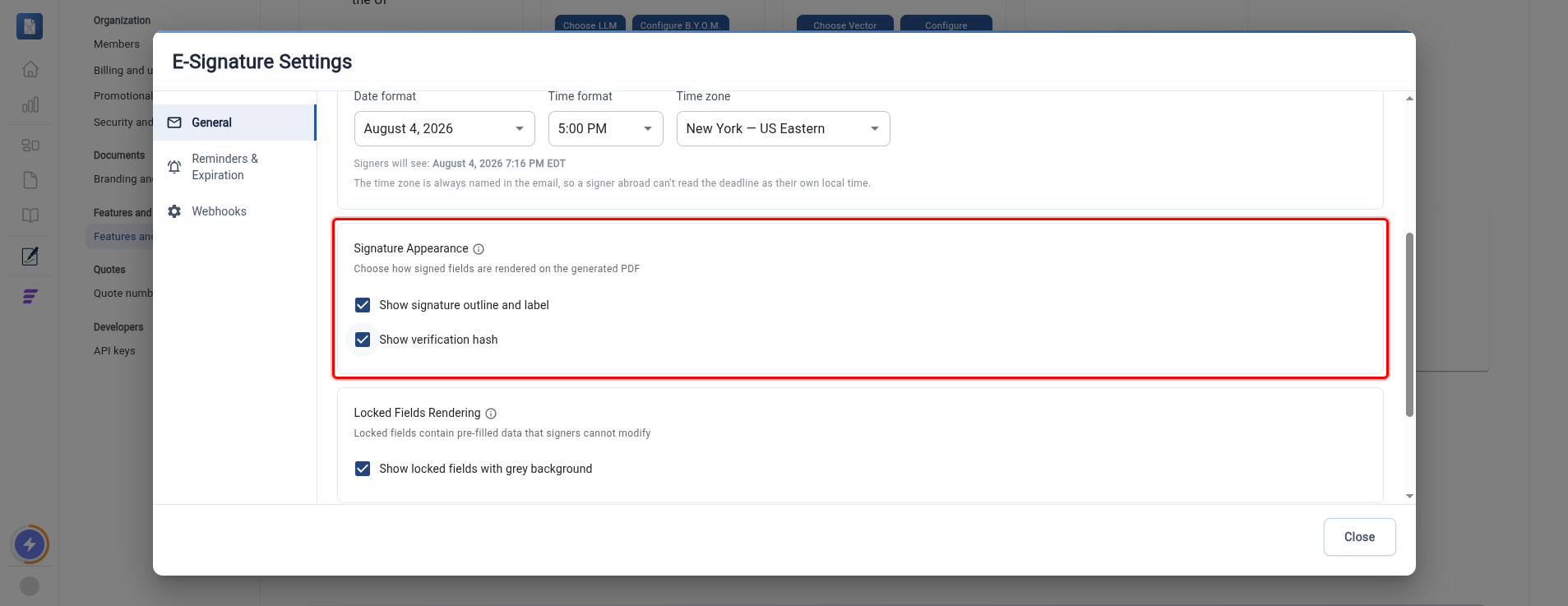The image size is (1568, 606).
Task: Open the Webhooks tab
Action: point(234,211)
